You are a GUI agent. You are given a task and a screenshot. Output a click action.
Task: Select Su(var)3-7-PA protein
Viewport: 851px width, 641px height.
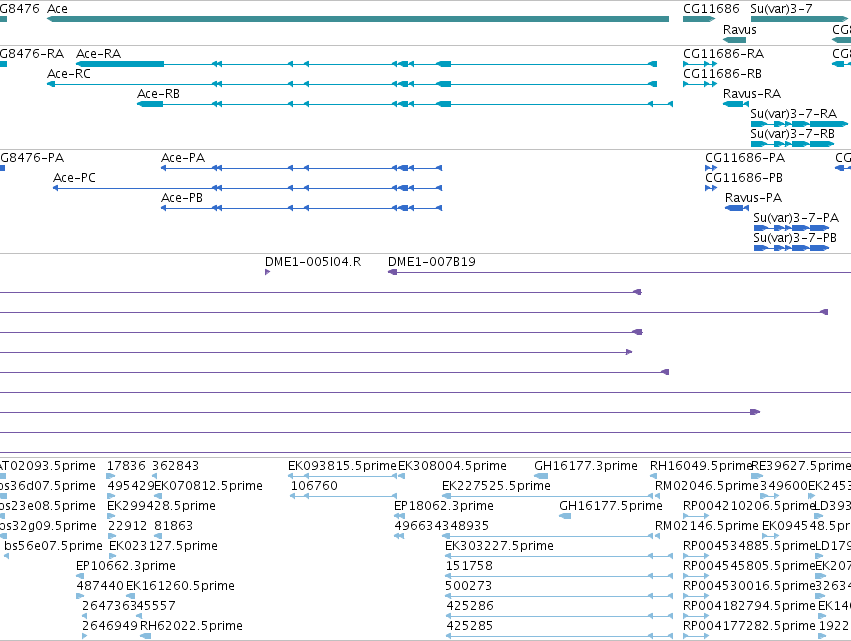791,229
